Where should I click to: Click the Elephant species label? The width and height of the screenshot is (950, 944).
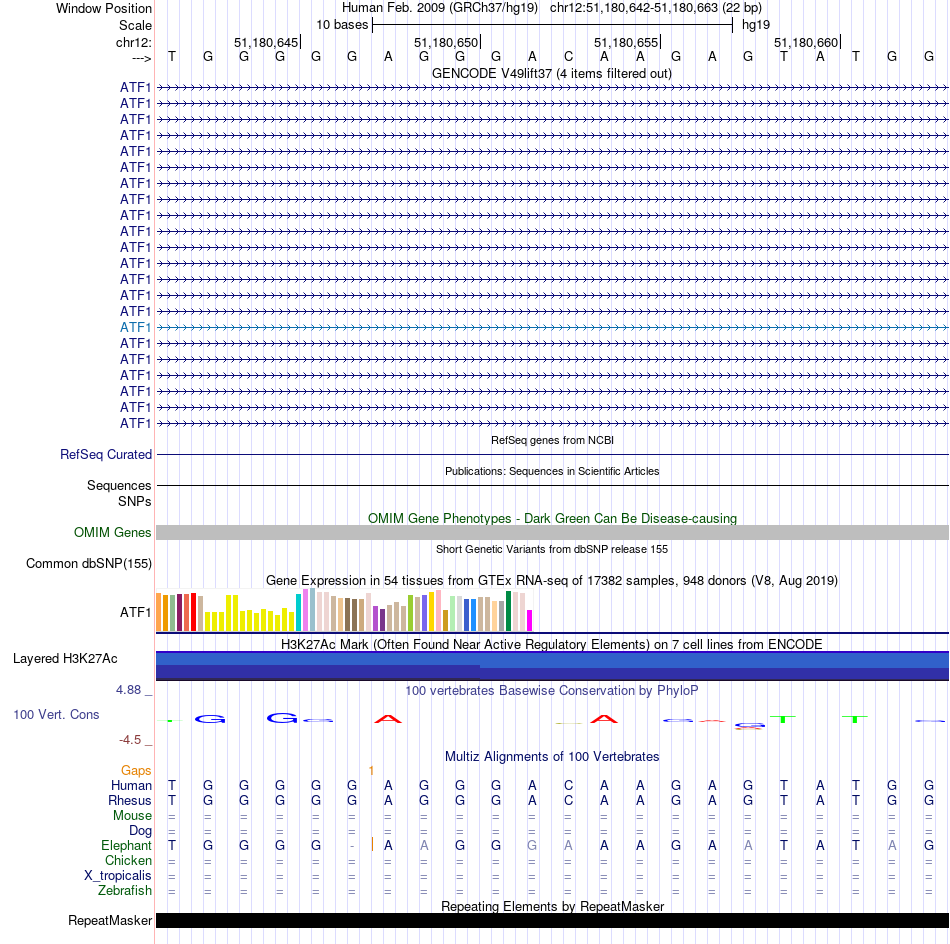click(x=127, y=845)
